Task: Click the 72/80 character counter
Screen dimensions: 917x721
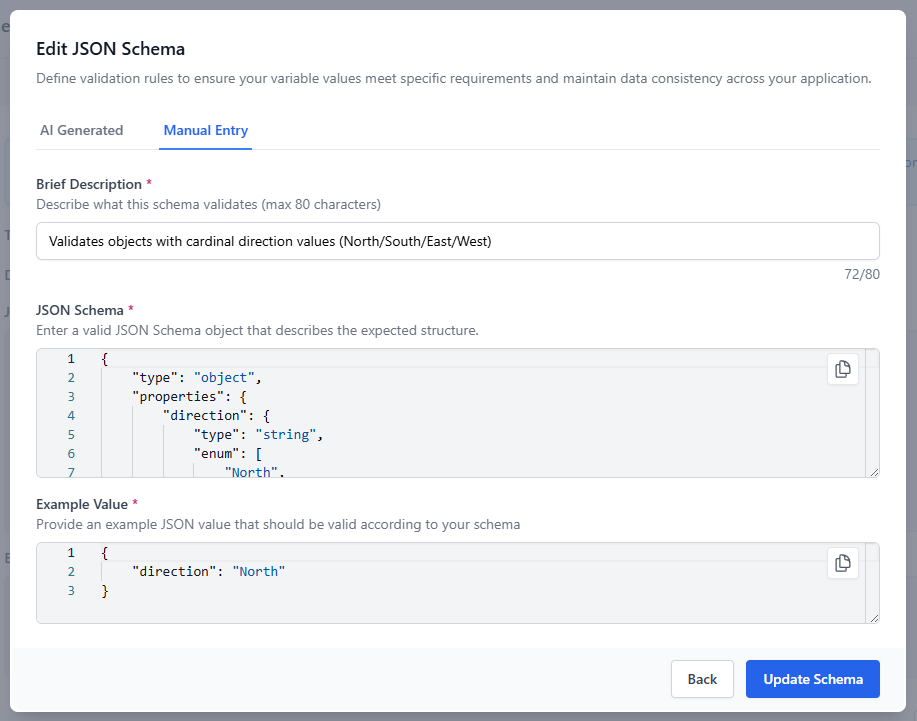Action: click(862, 274)
